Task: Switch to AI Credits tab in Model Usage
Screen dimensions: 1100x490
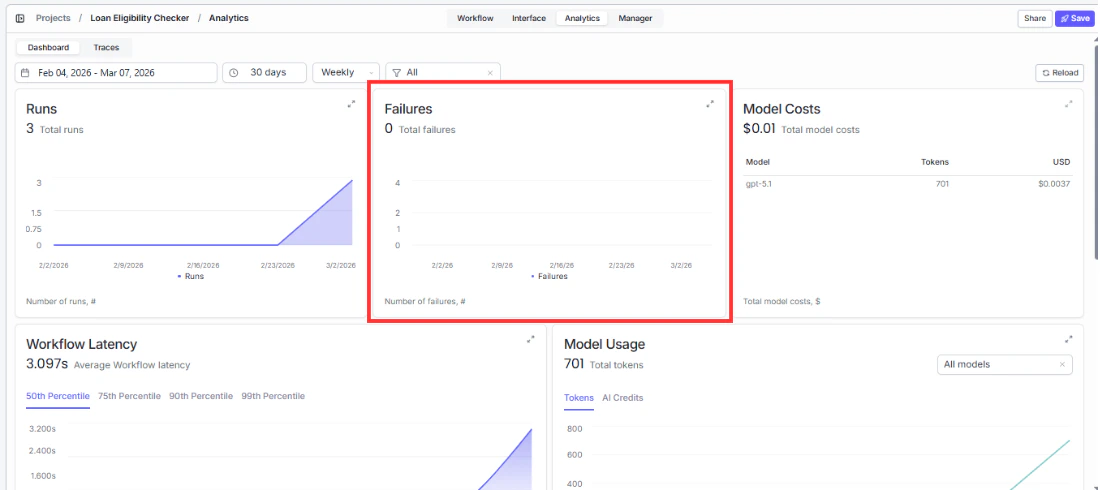Action: tap(622, 398)
